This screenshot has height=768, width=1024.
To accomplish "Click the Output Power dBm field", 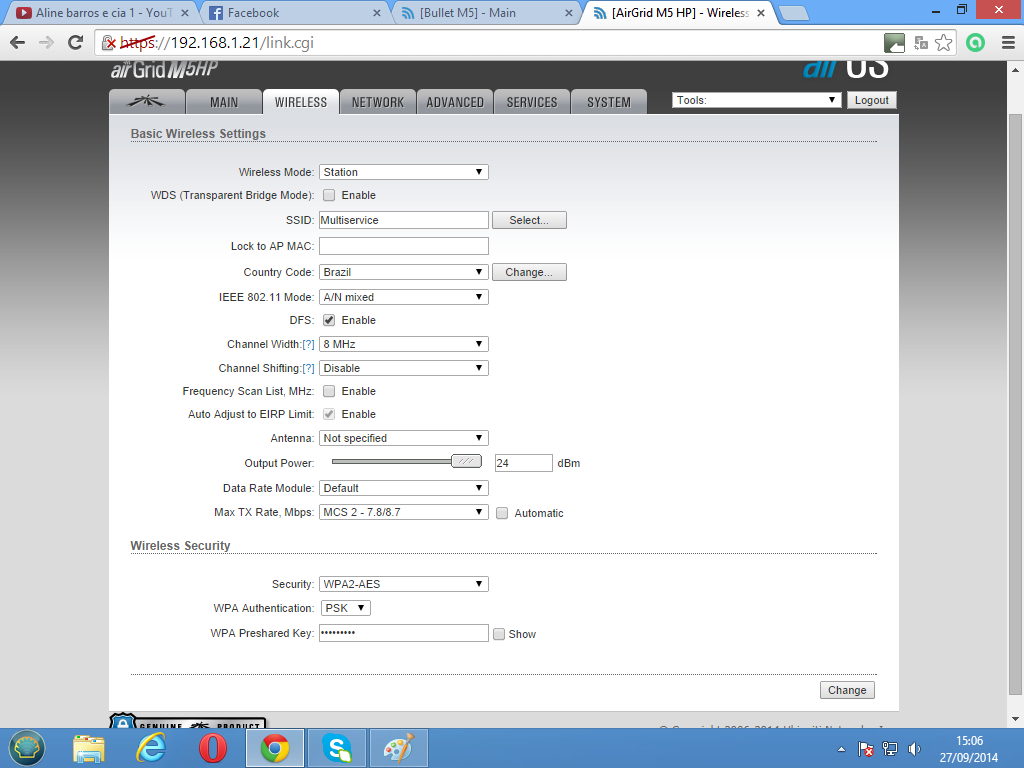I will pyautogui.click(x=523, y=463).
